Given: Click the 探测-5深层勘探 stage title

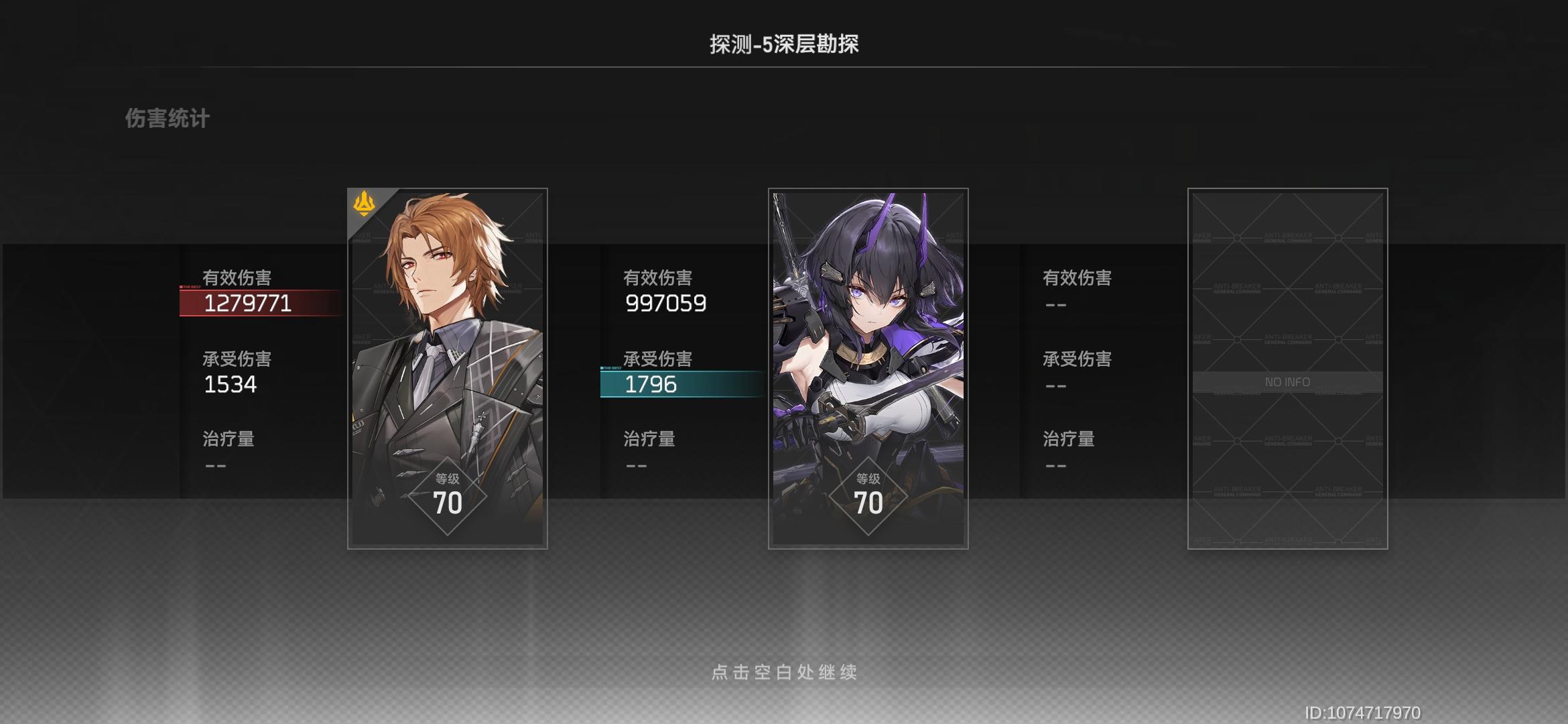Looking at the screenshot, I should [x=784, y=44].
